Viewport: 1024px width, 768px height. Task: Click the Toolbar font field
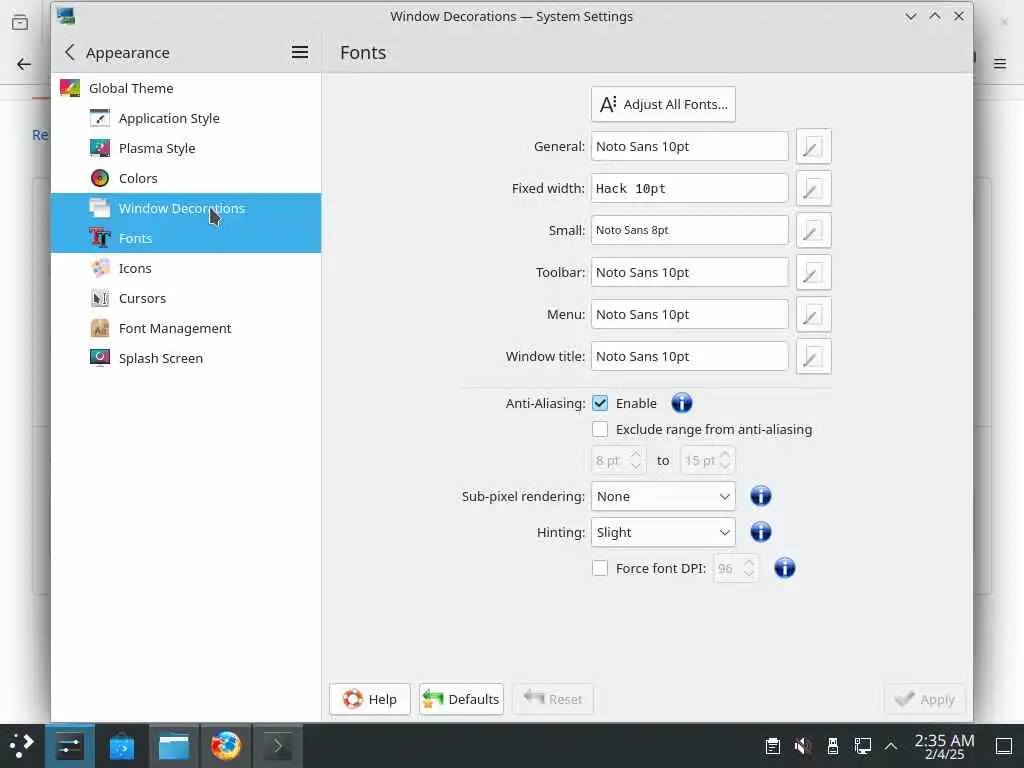click(690, 272)
